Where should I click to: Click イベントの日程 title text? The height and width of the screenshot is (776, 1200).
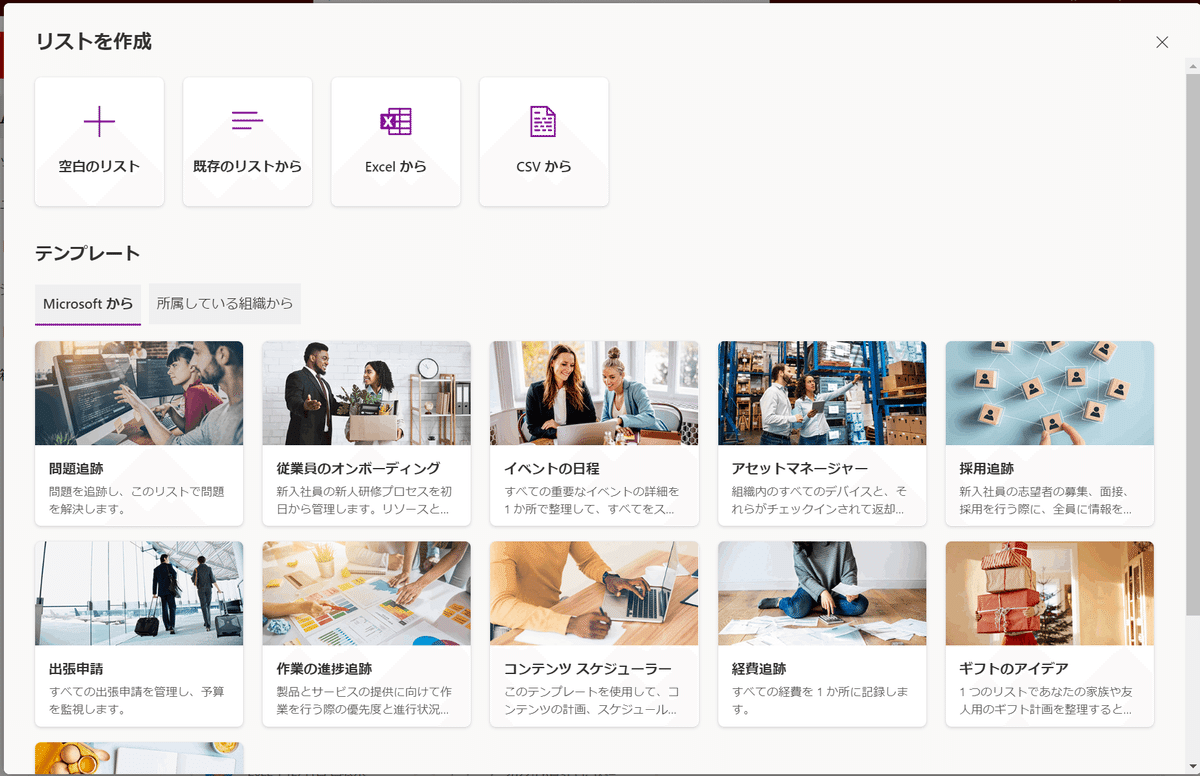pyautogui.click(x=552, y=468)
